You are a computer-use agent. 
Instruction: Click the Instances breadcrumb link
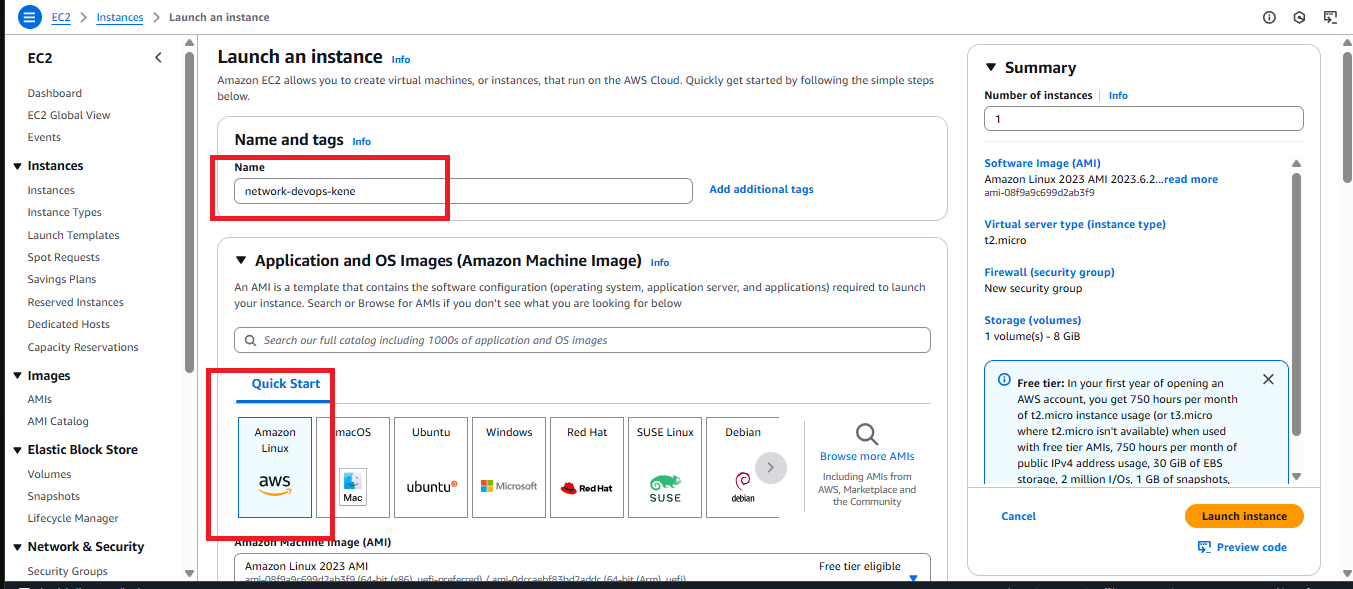[120, 17]
